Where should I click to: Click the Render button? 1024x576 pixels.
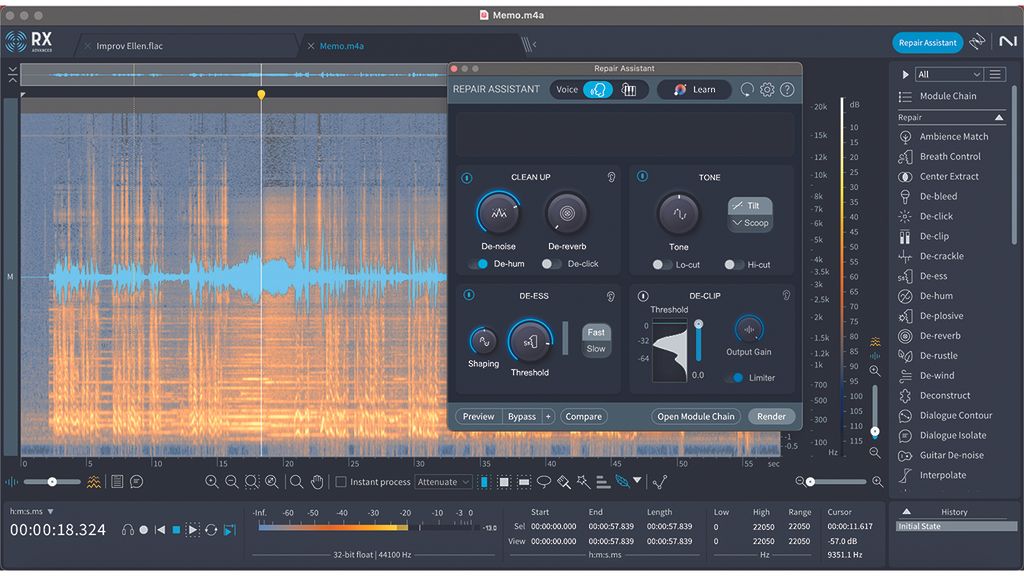[x=771, y=416]
